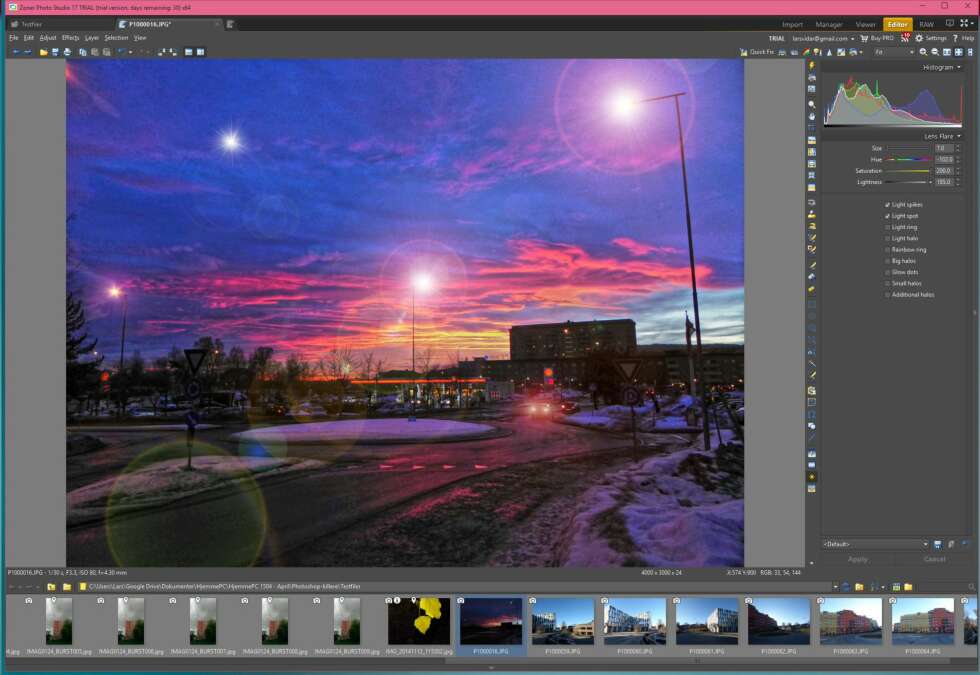Zoom in with the plus magnifier icon
980x675 pixels.
click(923, 52)
